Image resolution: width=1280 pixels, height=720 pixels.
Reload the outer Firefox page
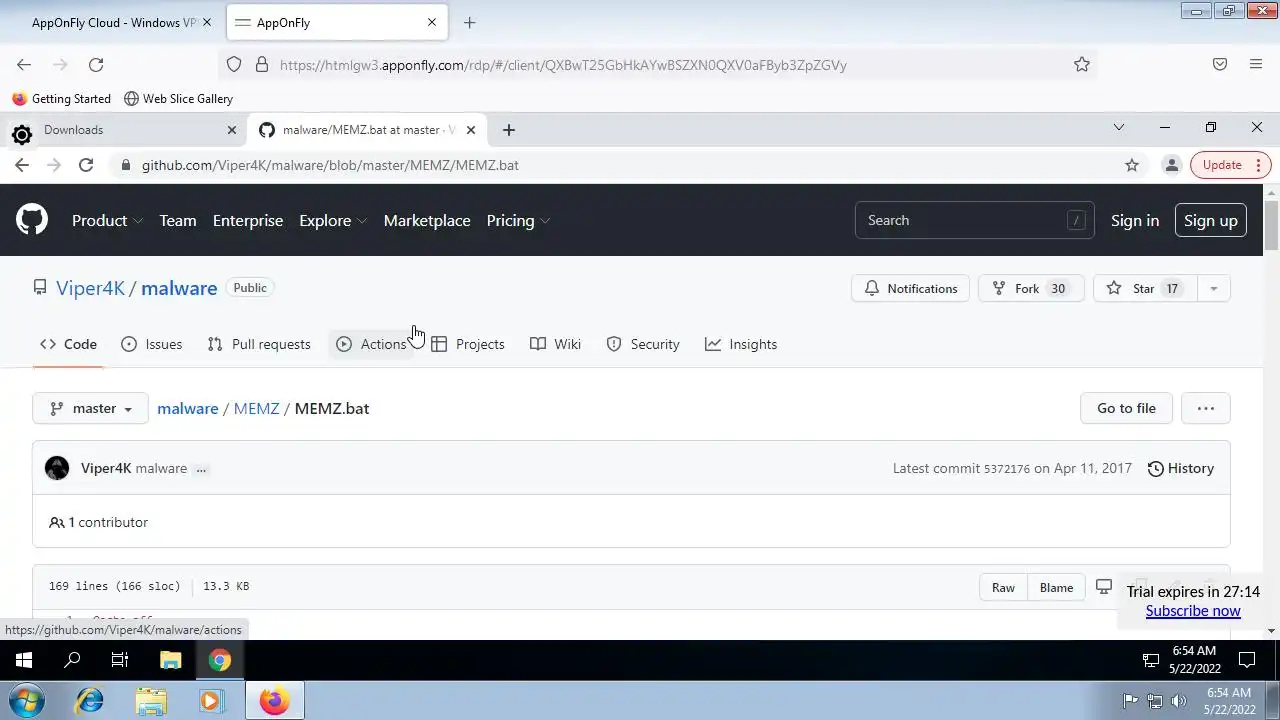tap(96, 65)
